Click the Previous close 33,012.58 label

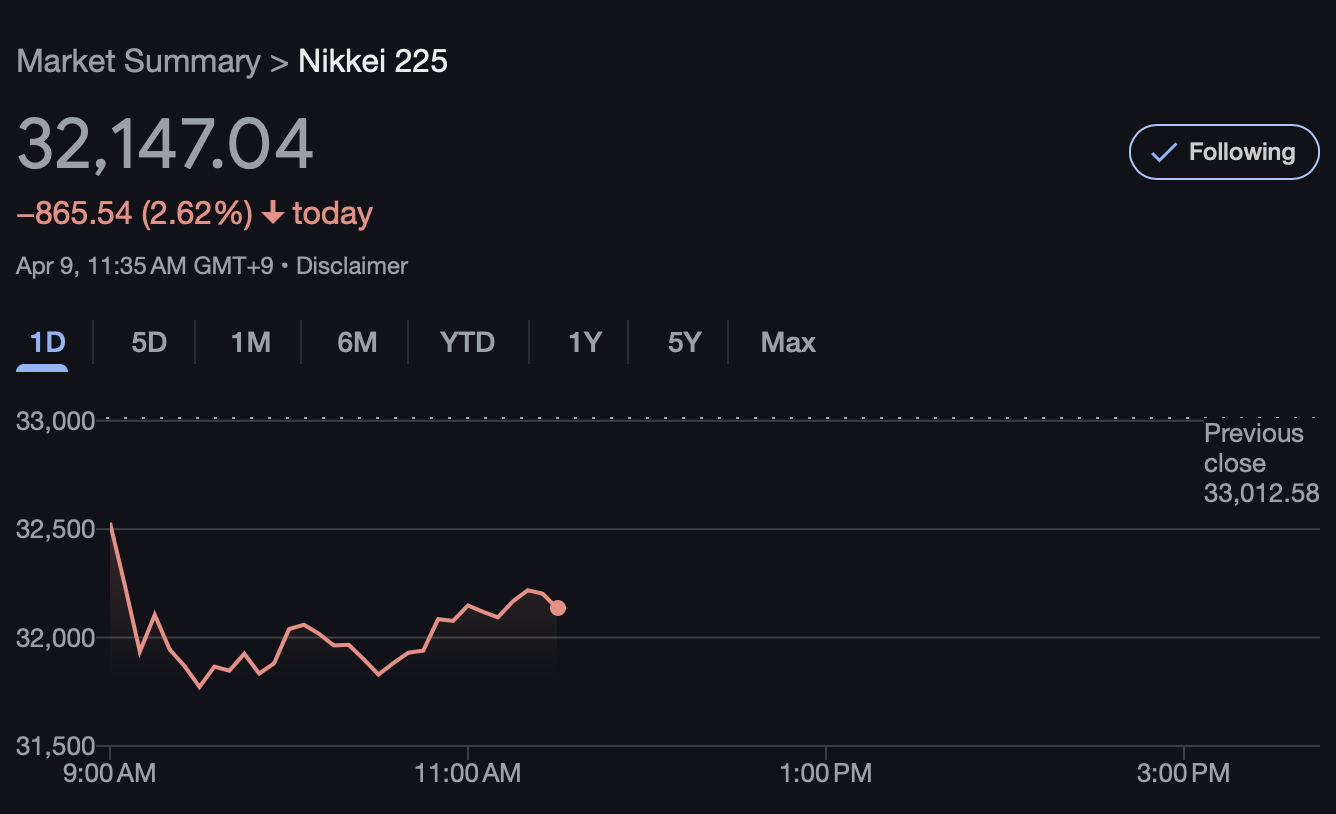[x=1261, y=463]
